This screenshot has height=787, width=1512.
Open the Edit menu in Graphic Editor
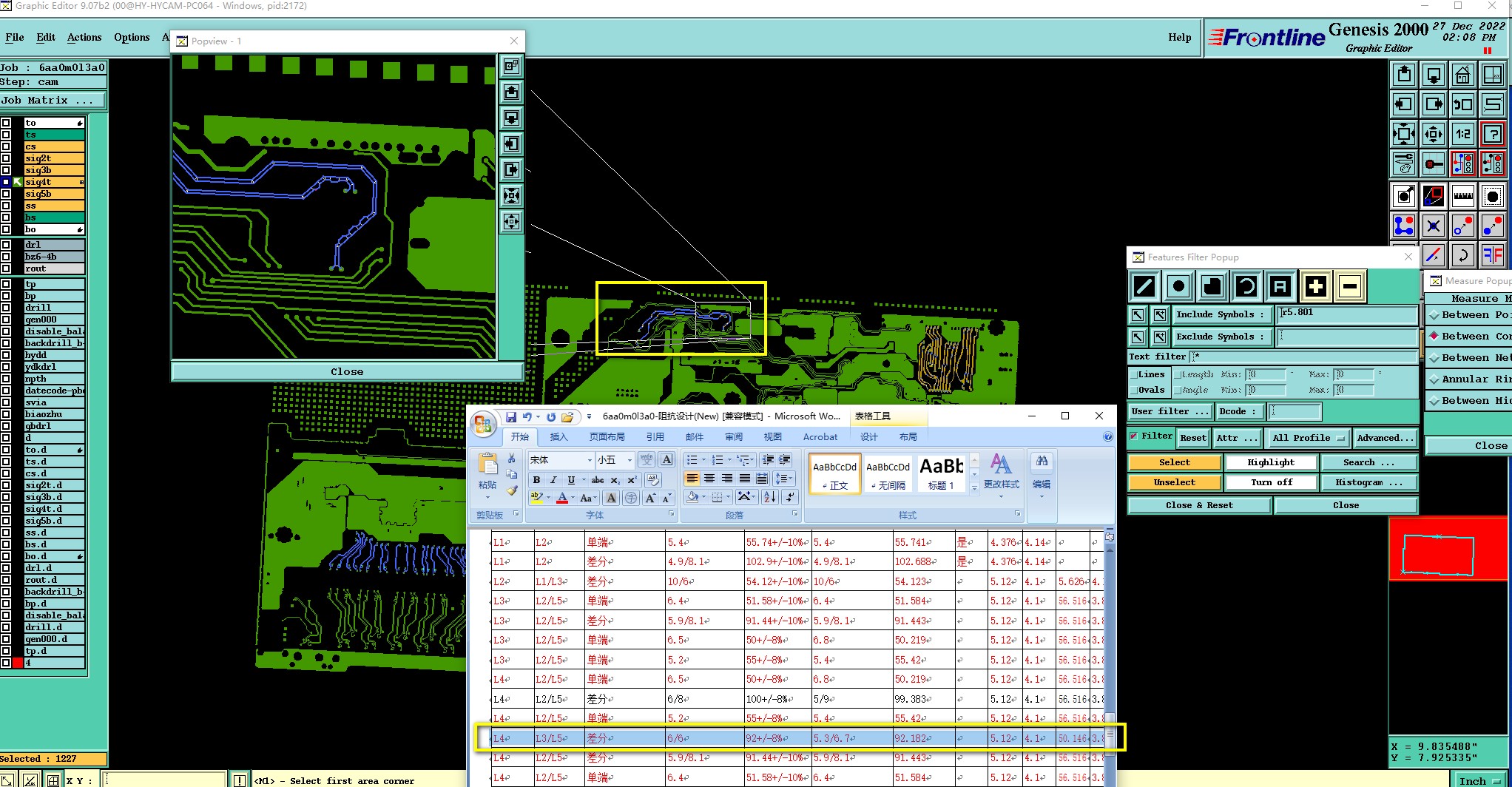tap(46, 37)
